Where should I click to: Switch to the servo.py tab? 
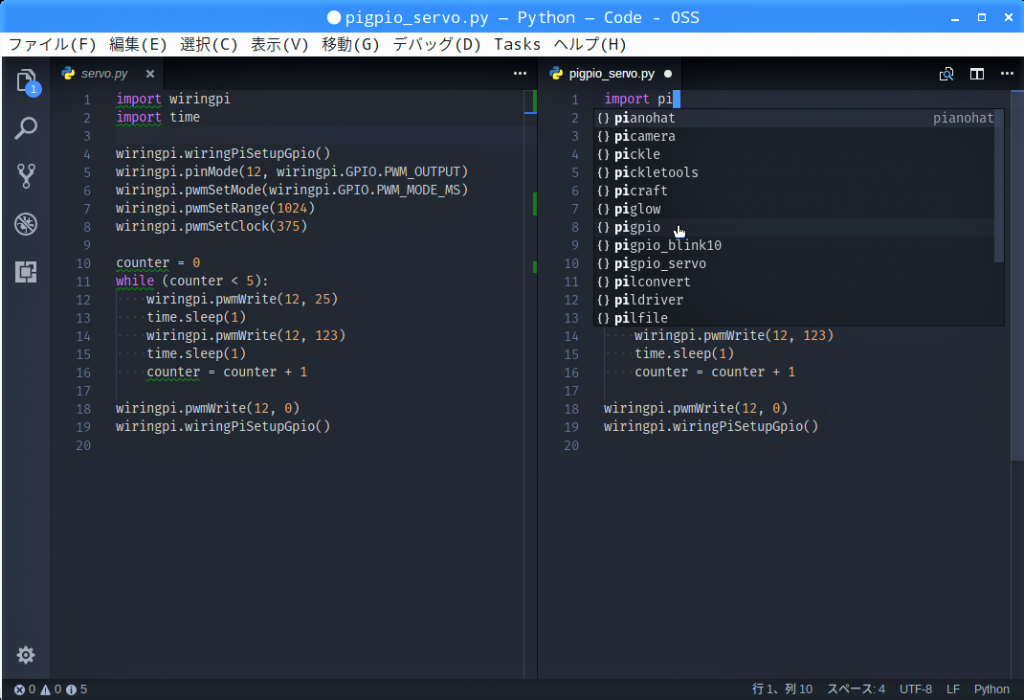tap(104, 74)
